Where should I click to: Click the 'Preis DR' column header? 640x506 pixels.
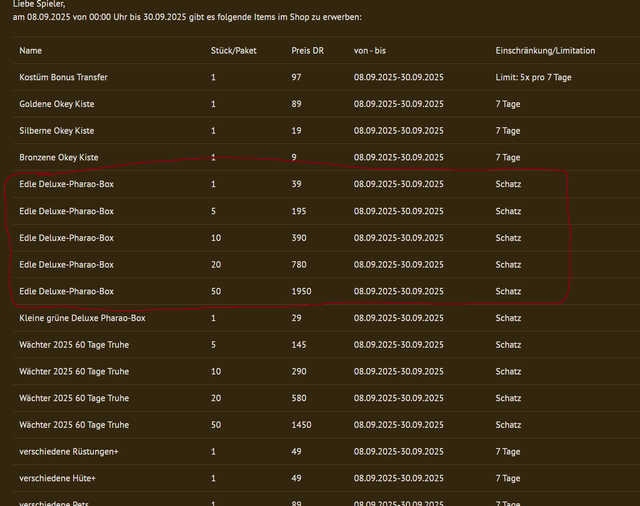(x=307, y=51)
